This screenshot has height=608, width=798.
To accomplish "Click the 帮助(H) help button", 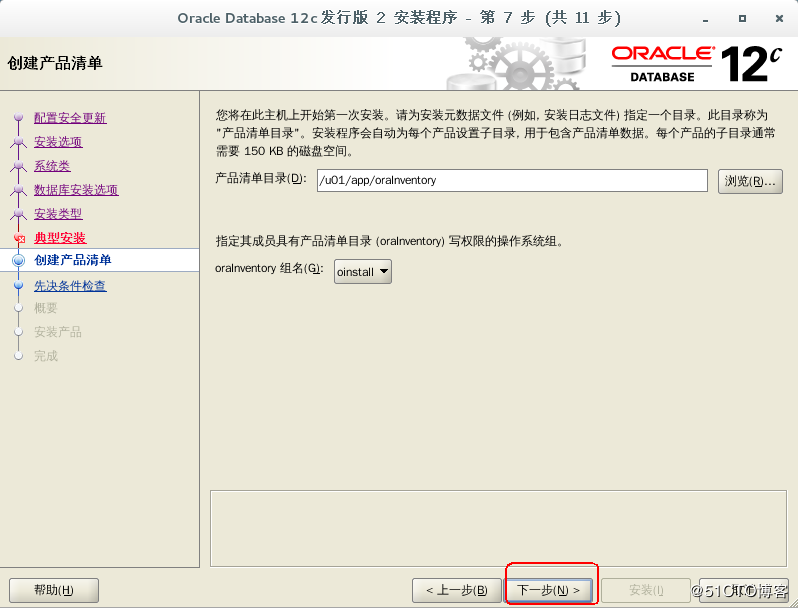I will click(54, 590).
